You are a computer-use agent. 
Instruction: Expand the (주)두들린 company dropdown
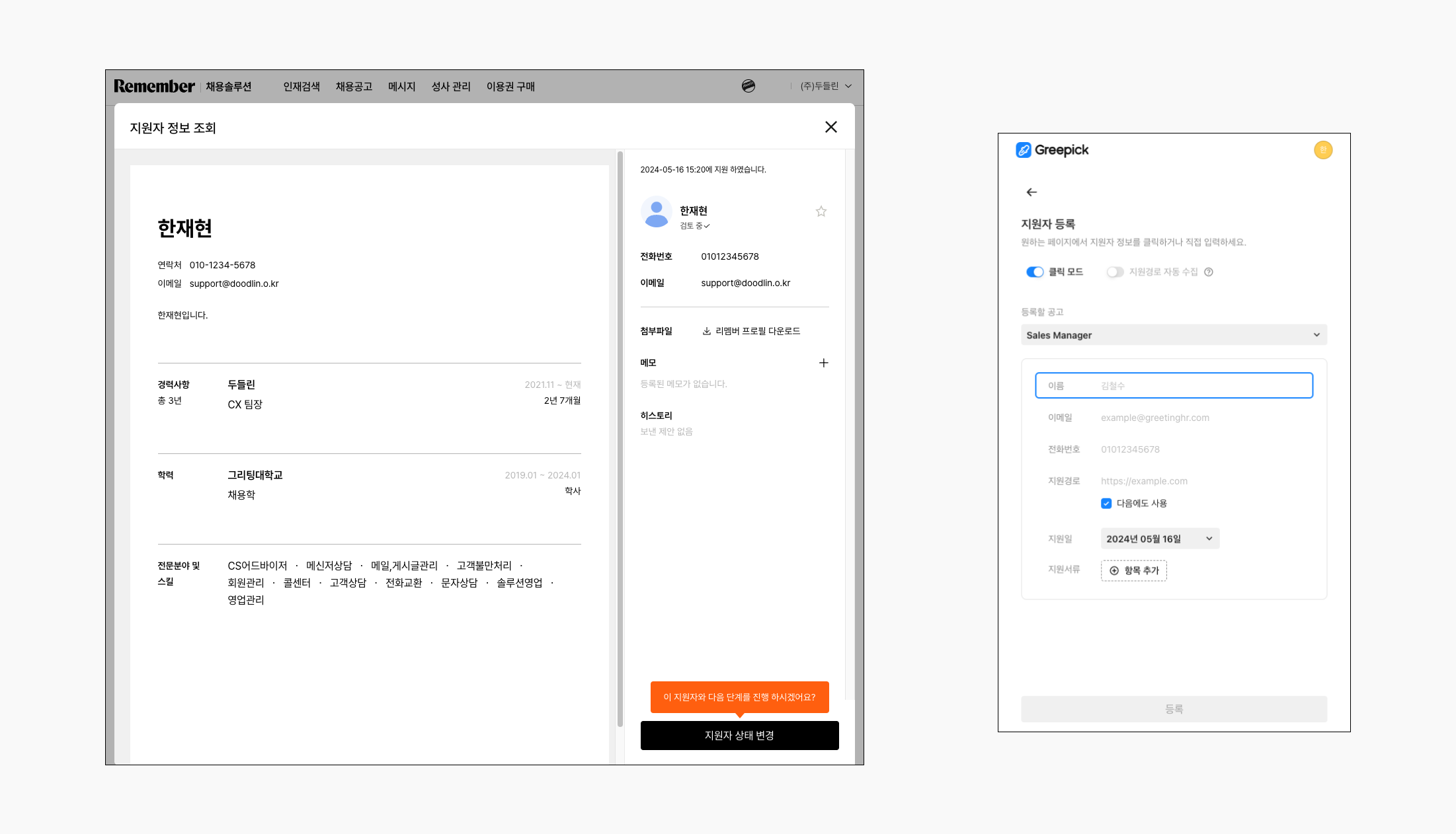tap(826, 86)
